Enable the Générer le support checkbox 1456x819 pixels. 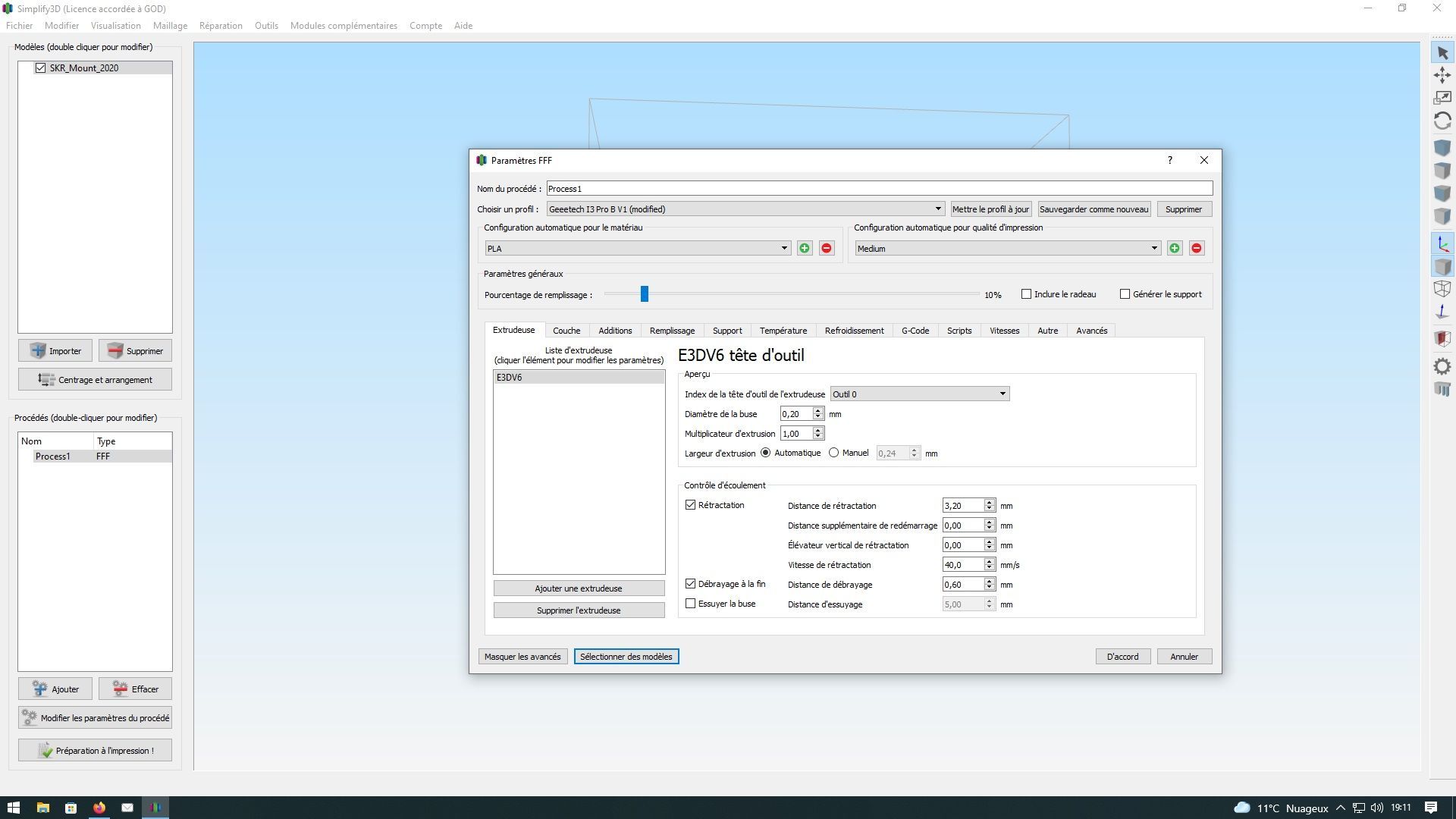[x=1125, y=294]
